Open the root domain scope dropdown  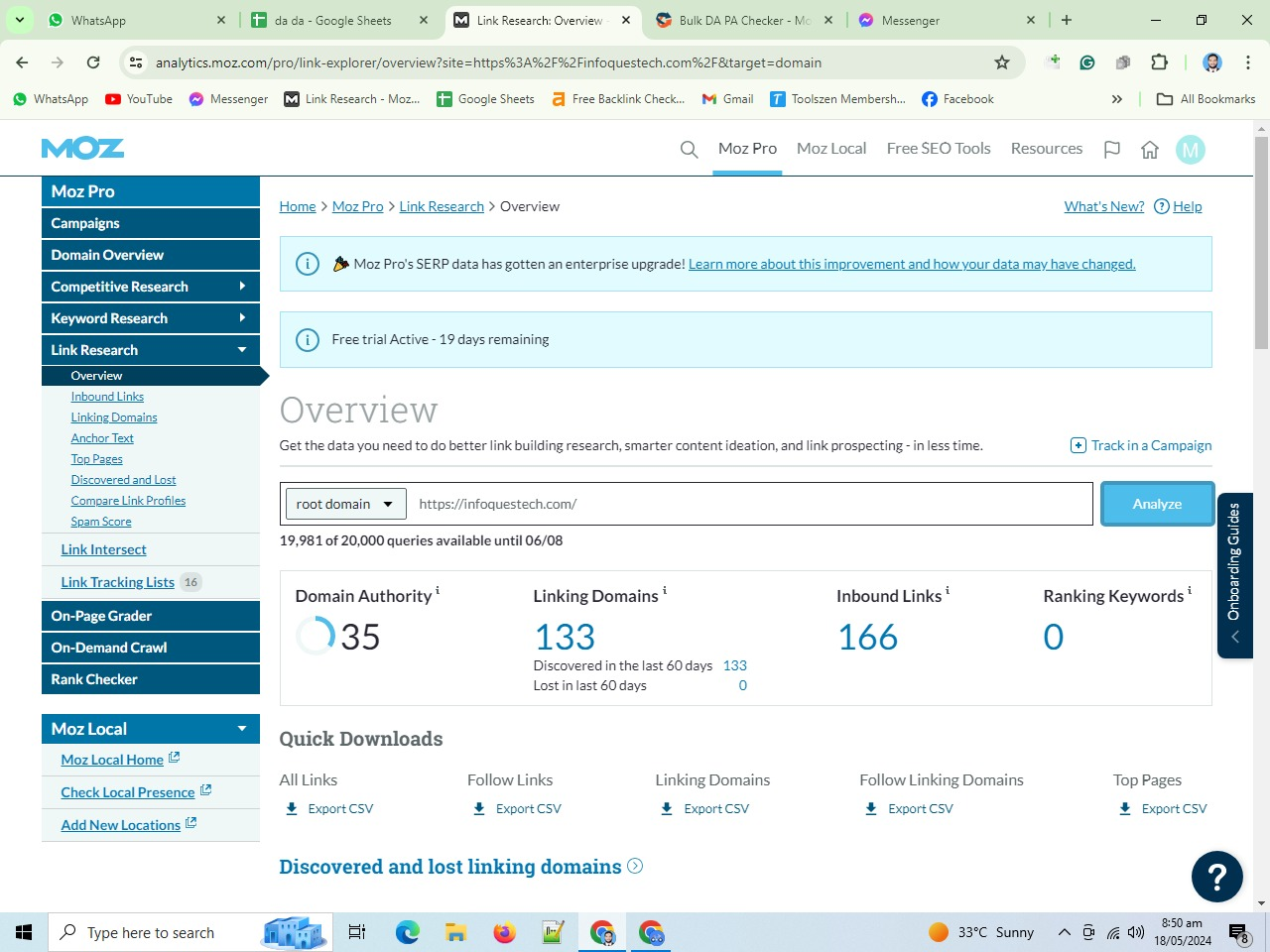(345, 504)
